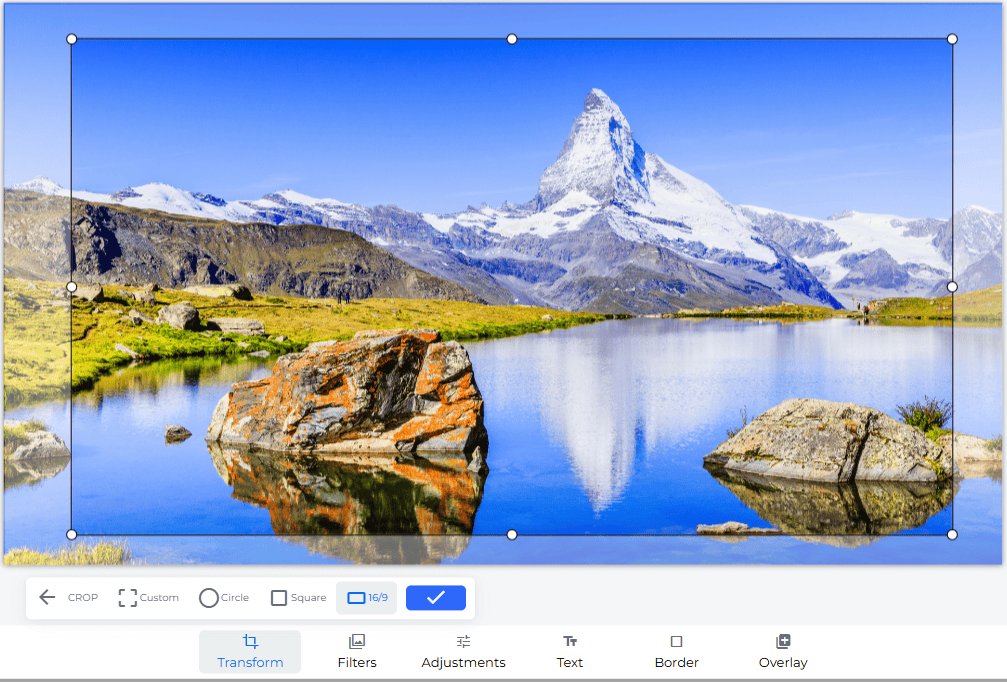Choose the Circle crop shape

[223, 597]
